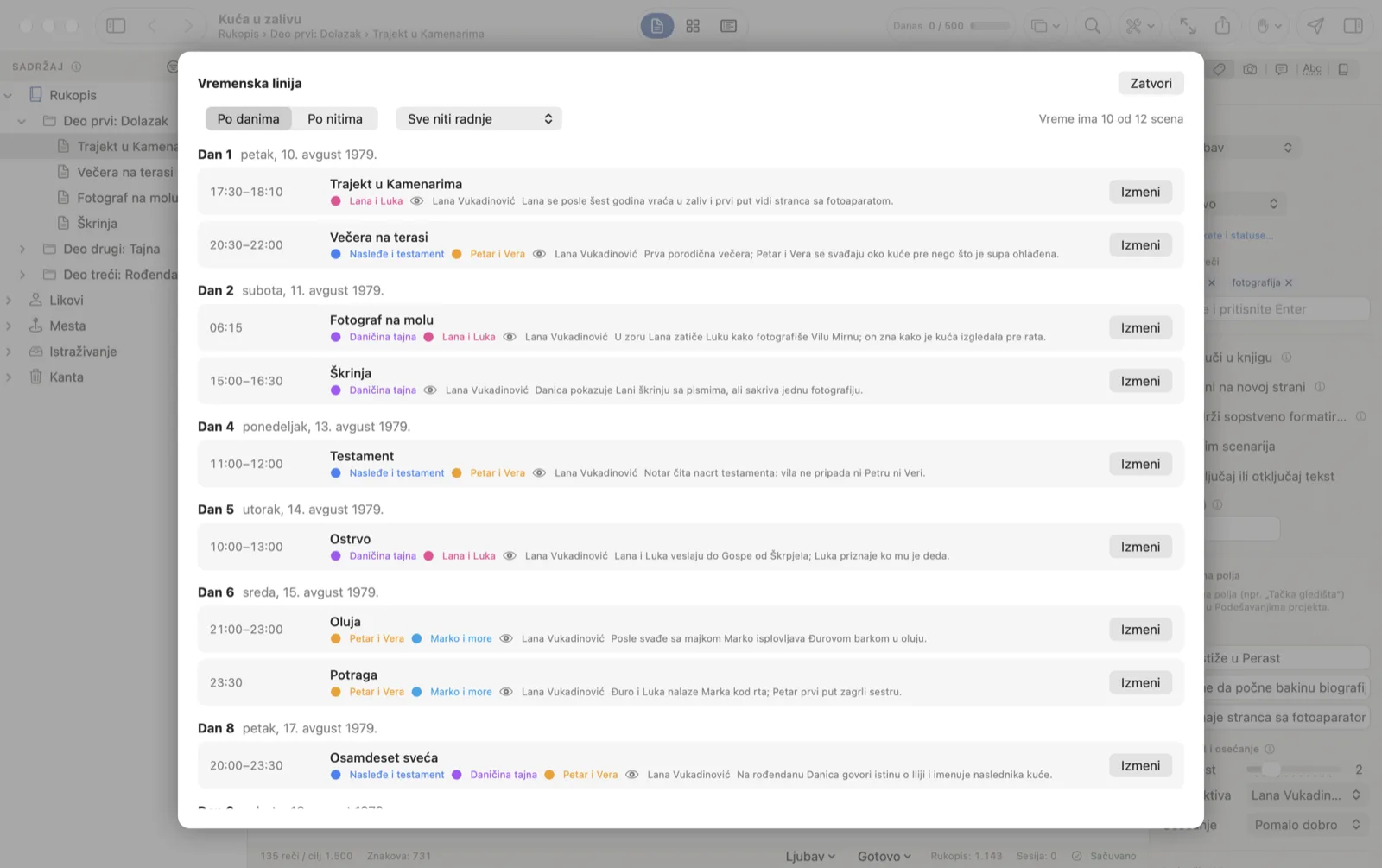Click the daily word goal progress bar
1382x868 pixels.
(x=990, y=26)
